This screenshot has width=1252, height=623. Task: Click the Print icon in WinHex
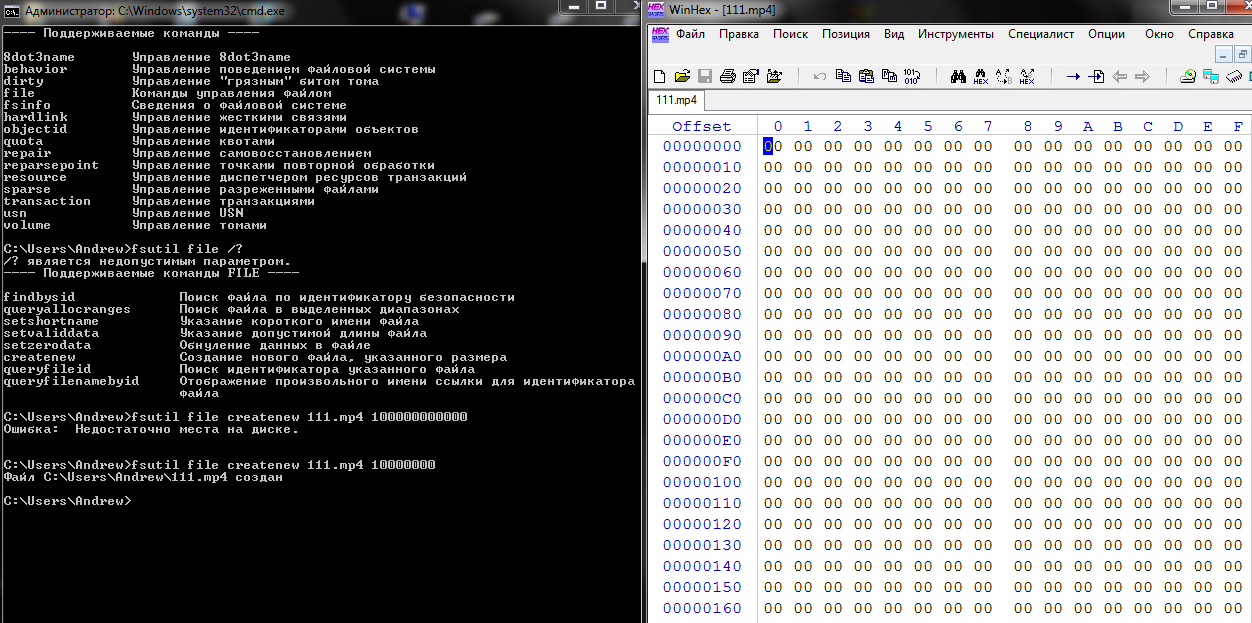pyautogui.click(x=727, y=76)
